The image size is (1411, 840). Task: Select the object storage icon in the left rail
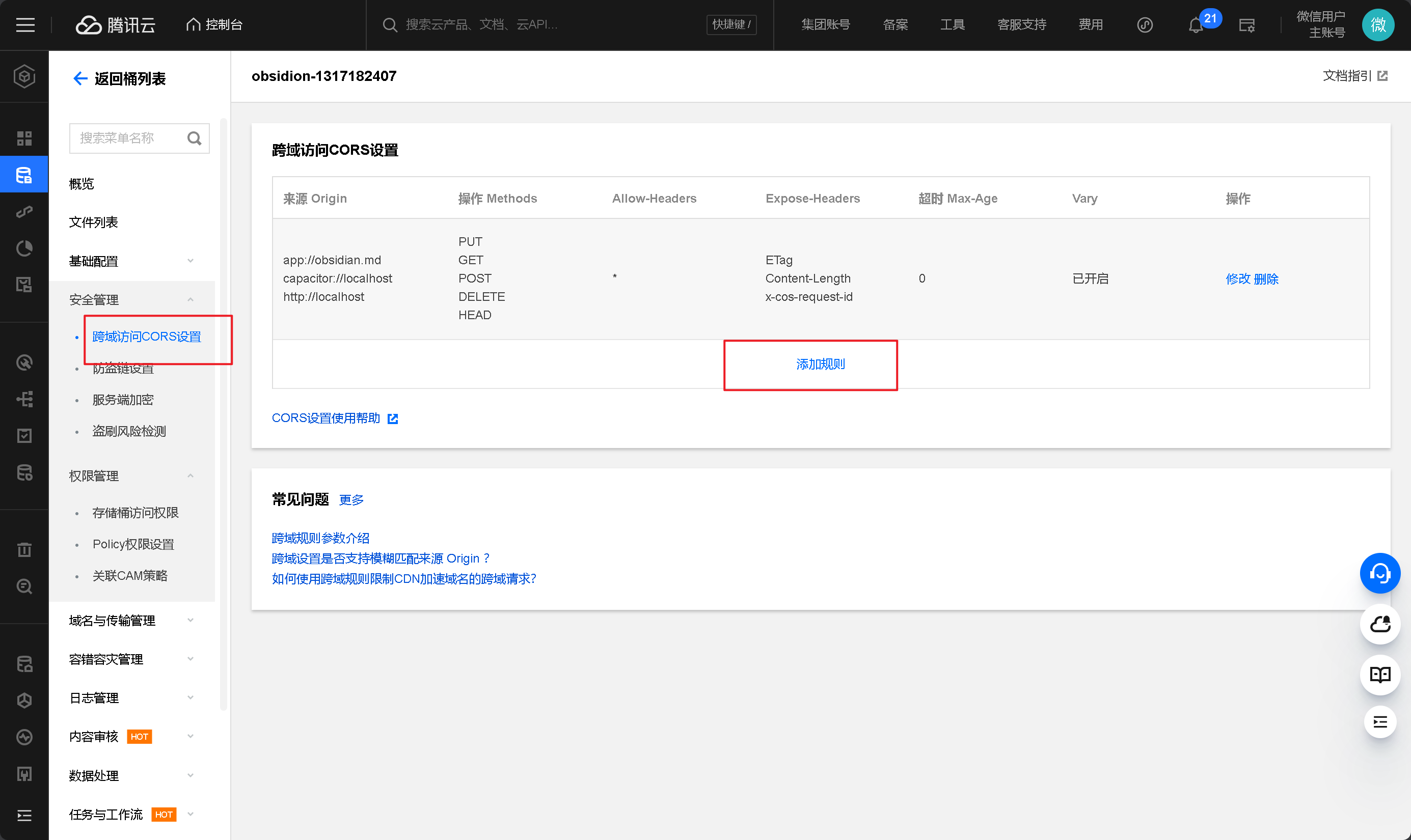(x=24, y=175)
